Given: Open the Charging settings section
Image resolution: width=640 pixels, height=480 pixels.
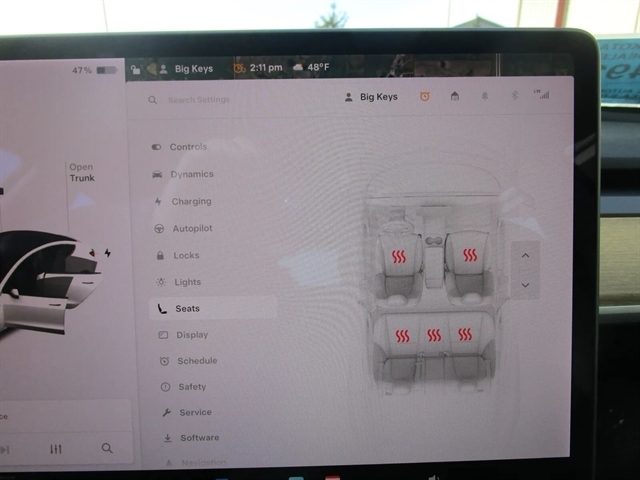Looking at the screenshot, I should (x=190, y=201).
